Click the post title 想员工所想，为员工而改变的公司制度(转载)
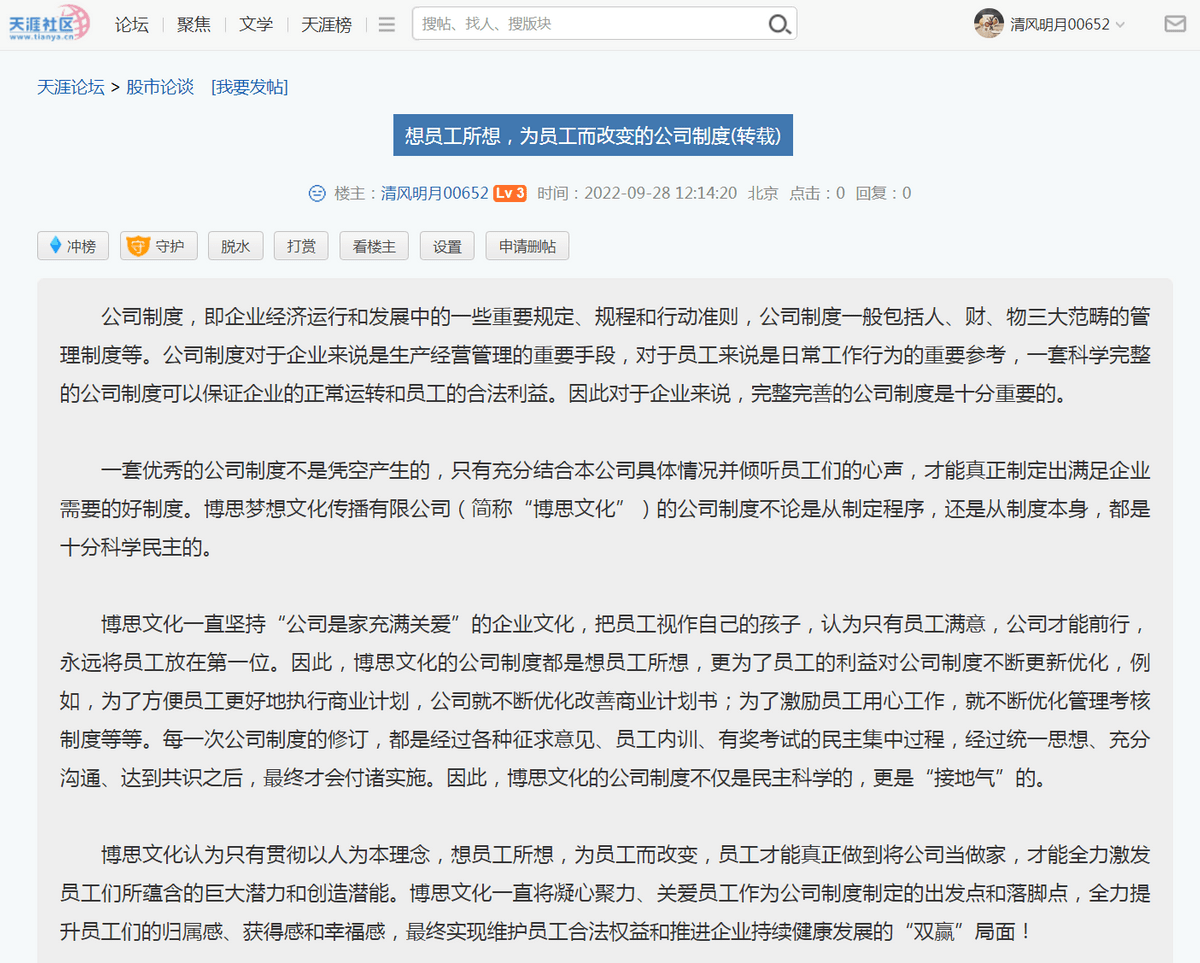The image size is (1200, 963). (x=593, y=136)
